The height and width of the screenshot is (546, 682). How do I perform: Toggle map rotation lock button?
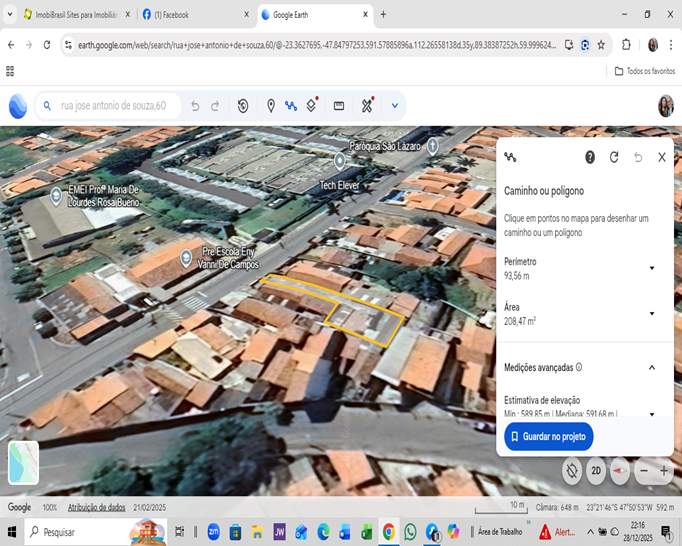click(572, 470)
